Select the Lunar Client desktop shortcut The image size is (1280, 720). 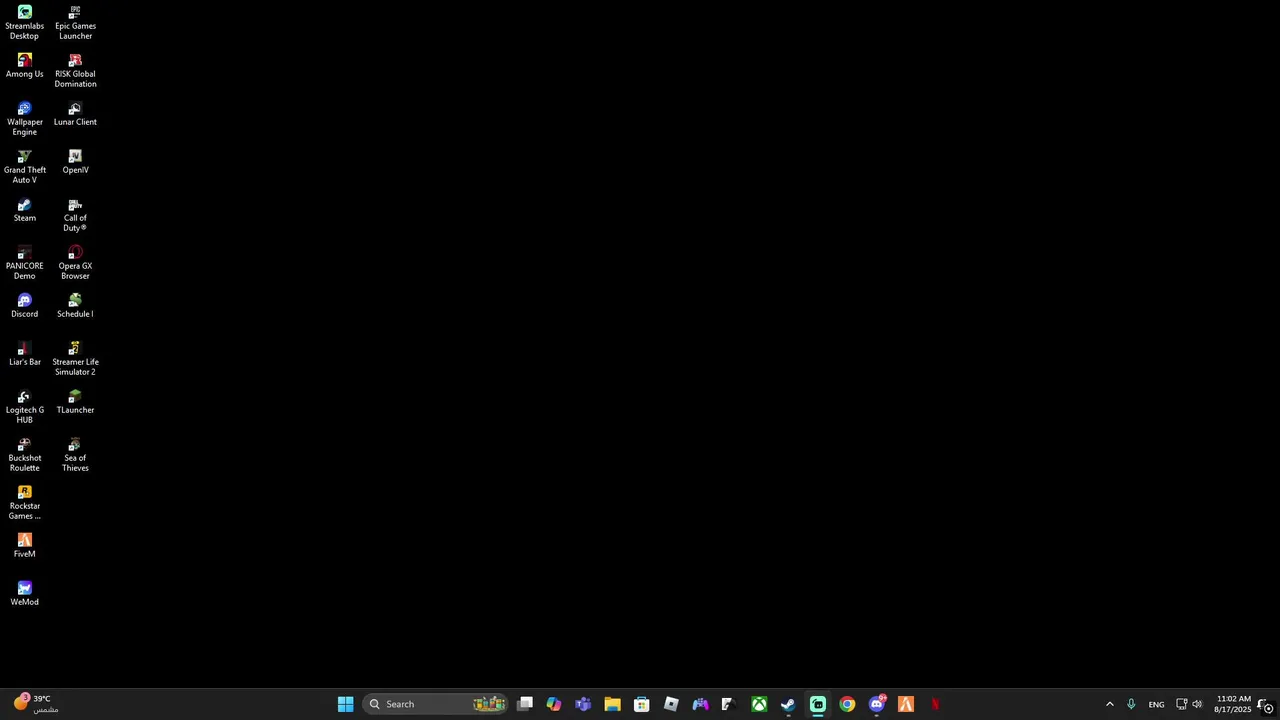point(75,114)
